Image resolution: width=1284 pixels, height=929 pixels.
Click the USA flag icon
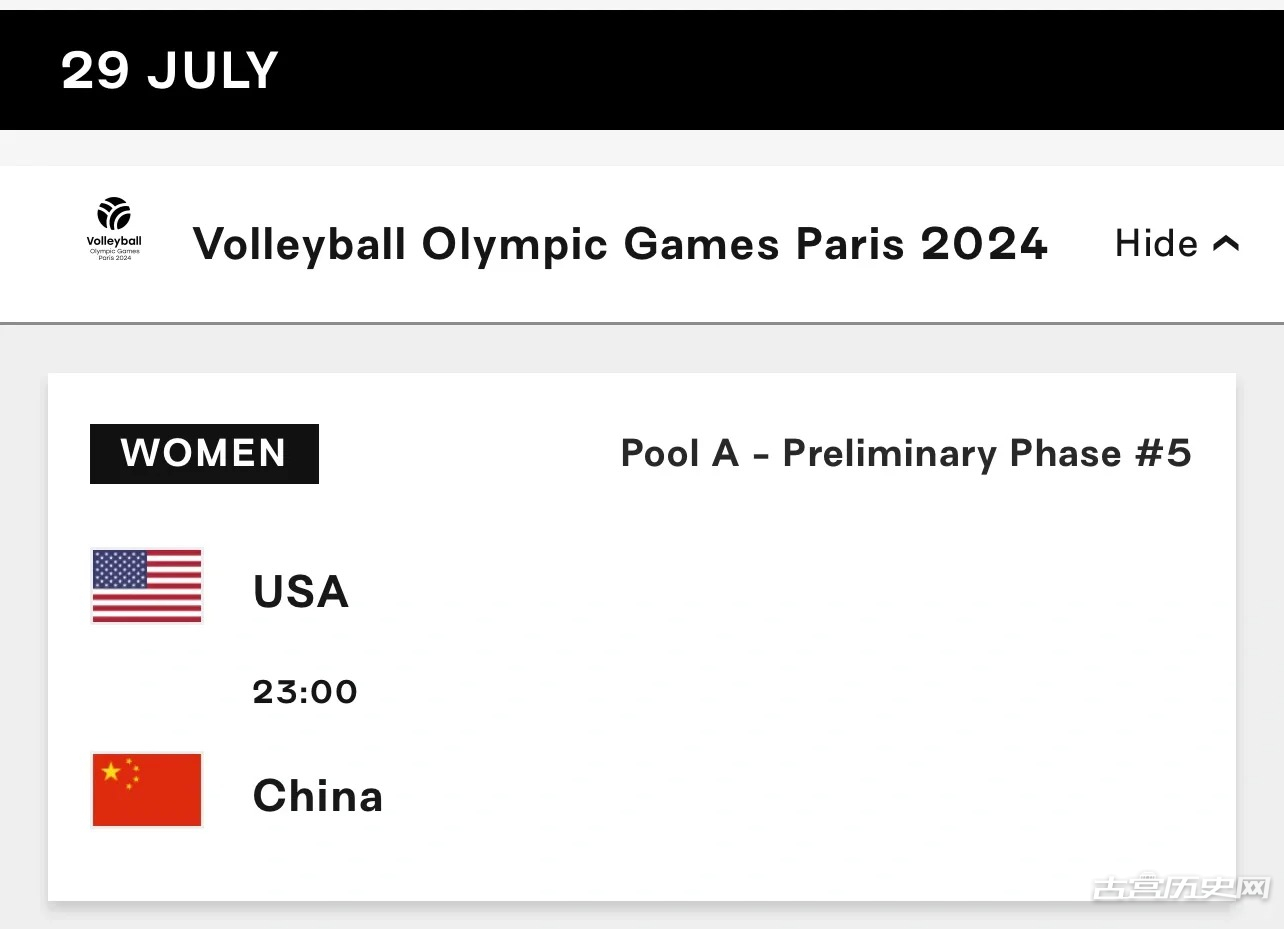(147, 586)
